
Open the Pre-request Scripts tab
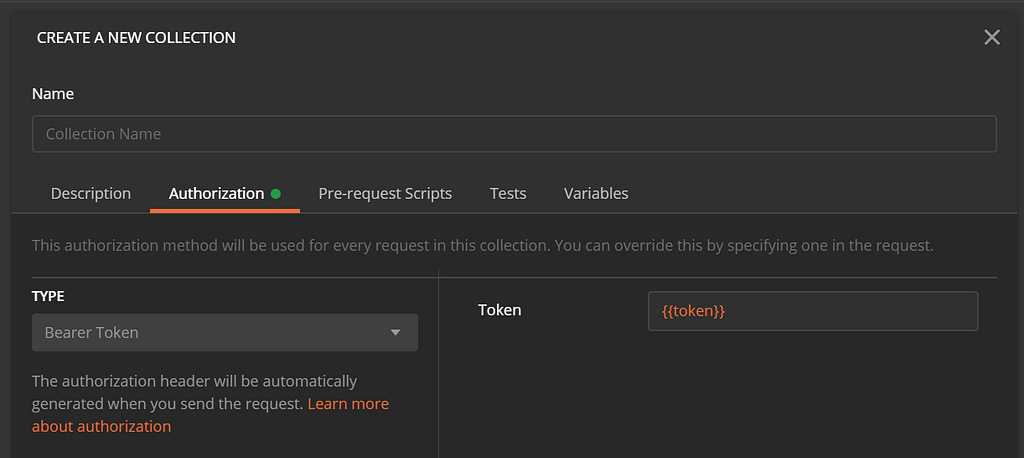[385, 194]
